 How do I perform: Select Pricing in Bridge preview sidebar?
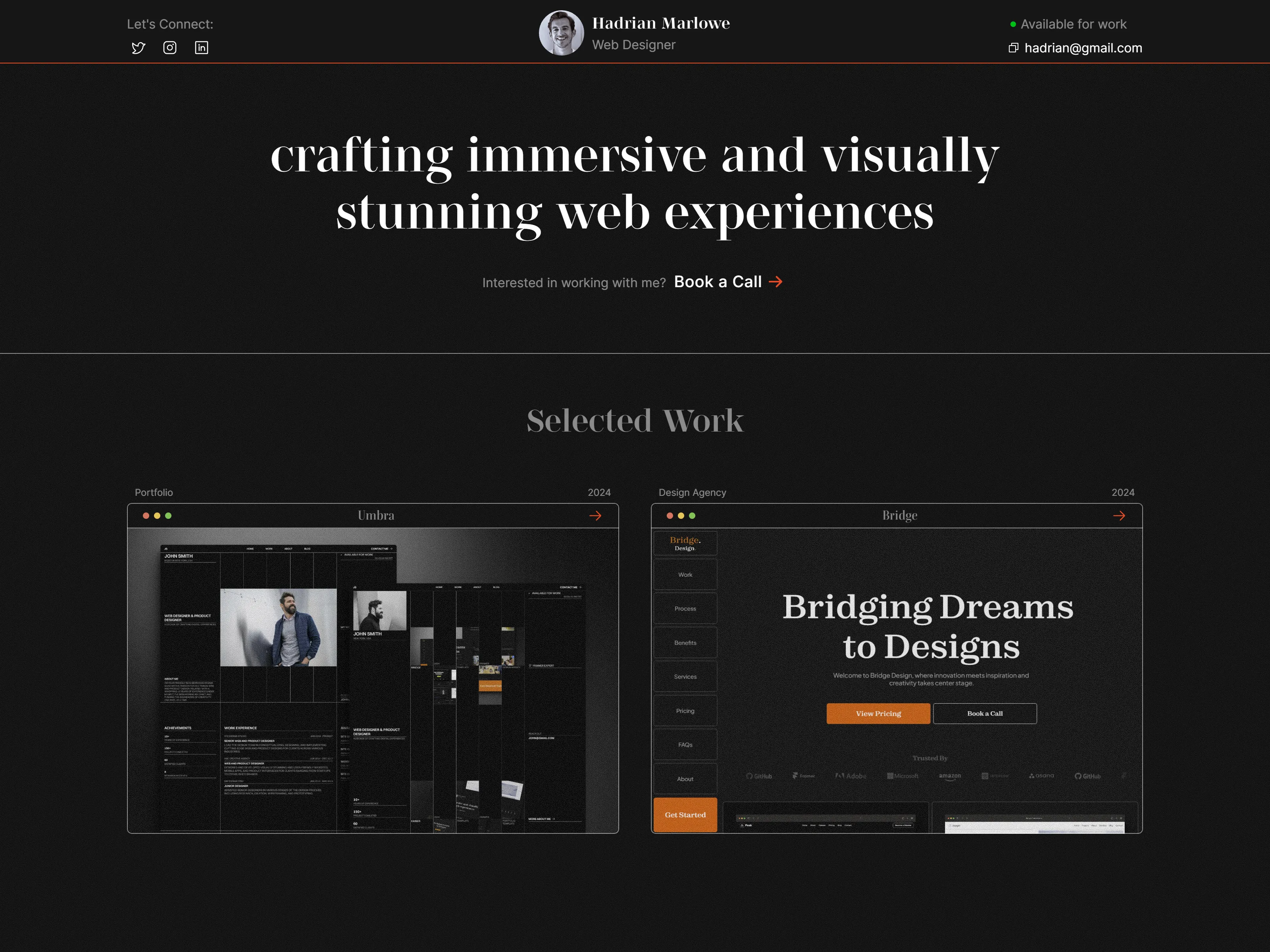pyautogui.click(x=685, y=711)
